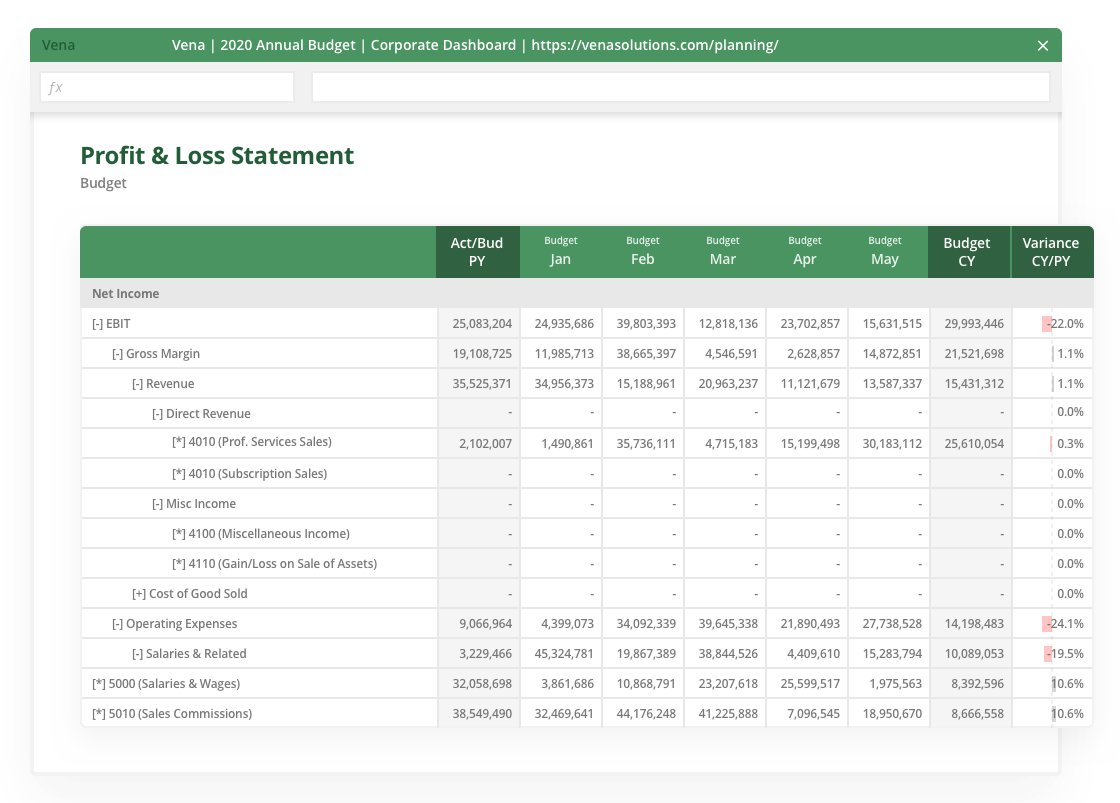The image size is (1120, 803).
Task: Collapse the Misc Income group
Action: (157, 503)
